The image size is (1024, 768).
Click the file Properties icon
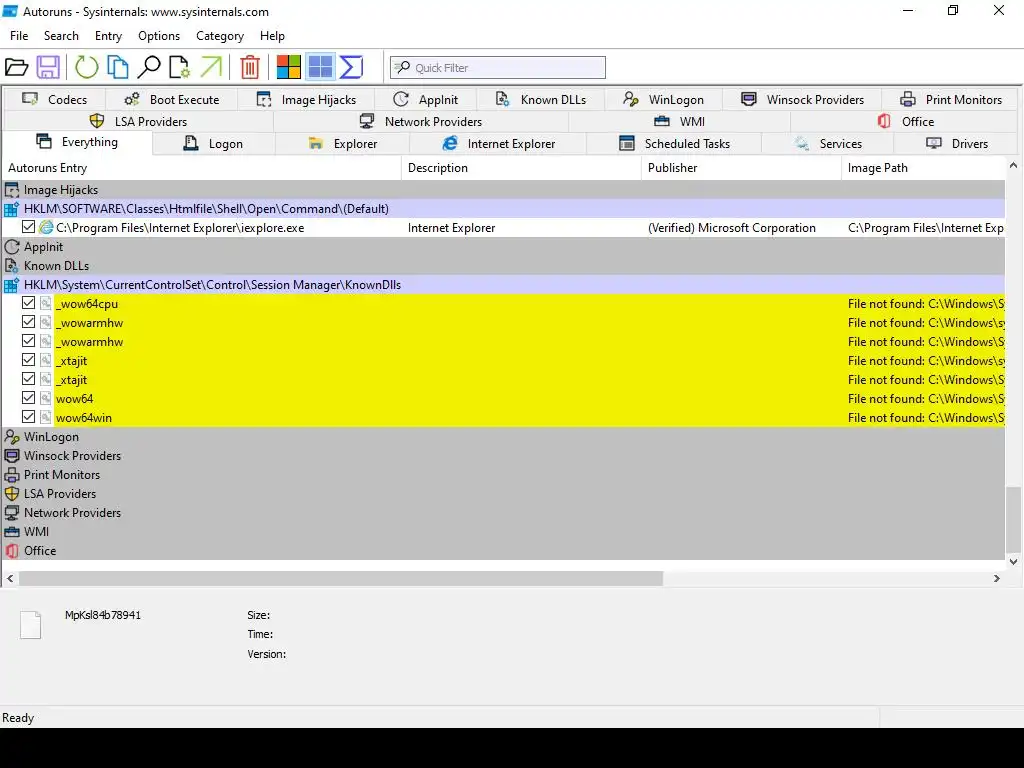coord(180,67)
